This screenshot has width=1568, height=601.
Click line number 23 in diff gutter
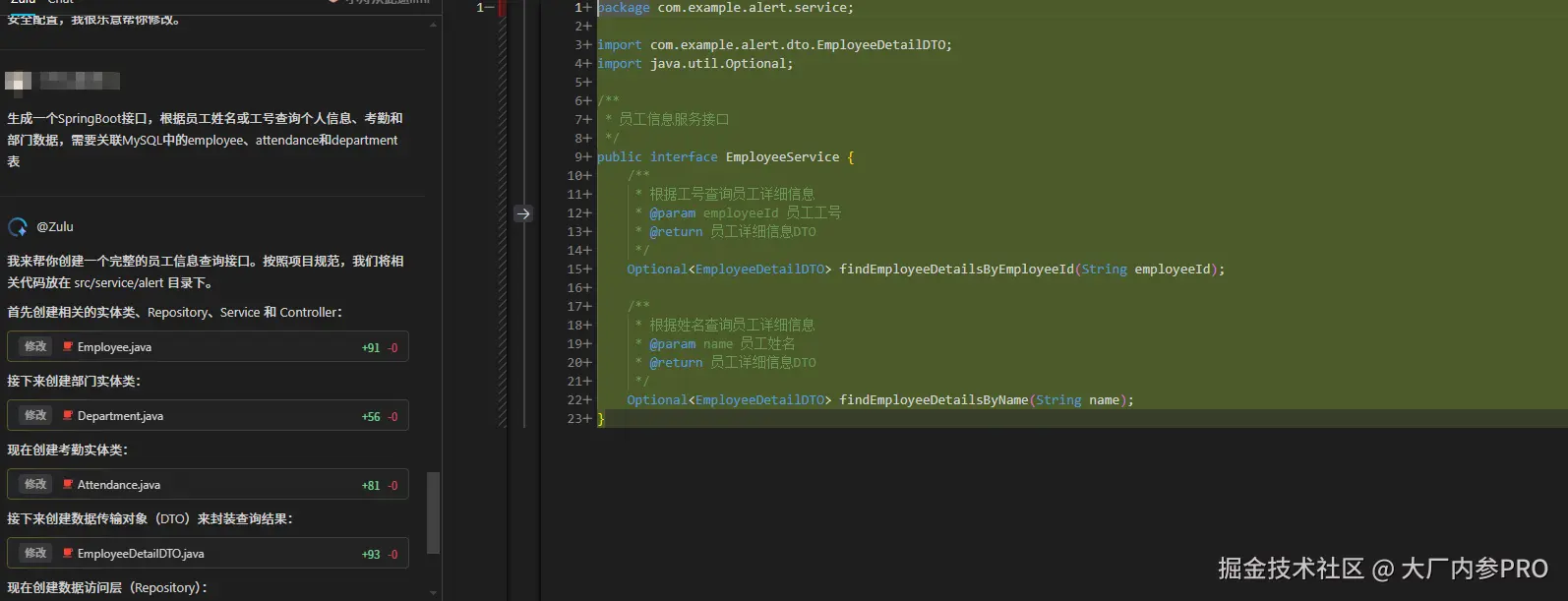577,418
